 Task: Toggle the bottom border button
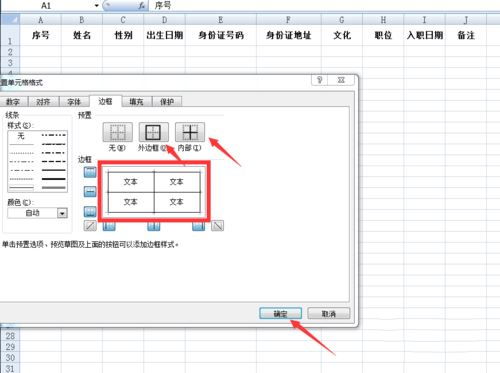(90, 211)
